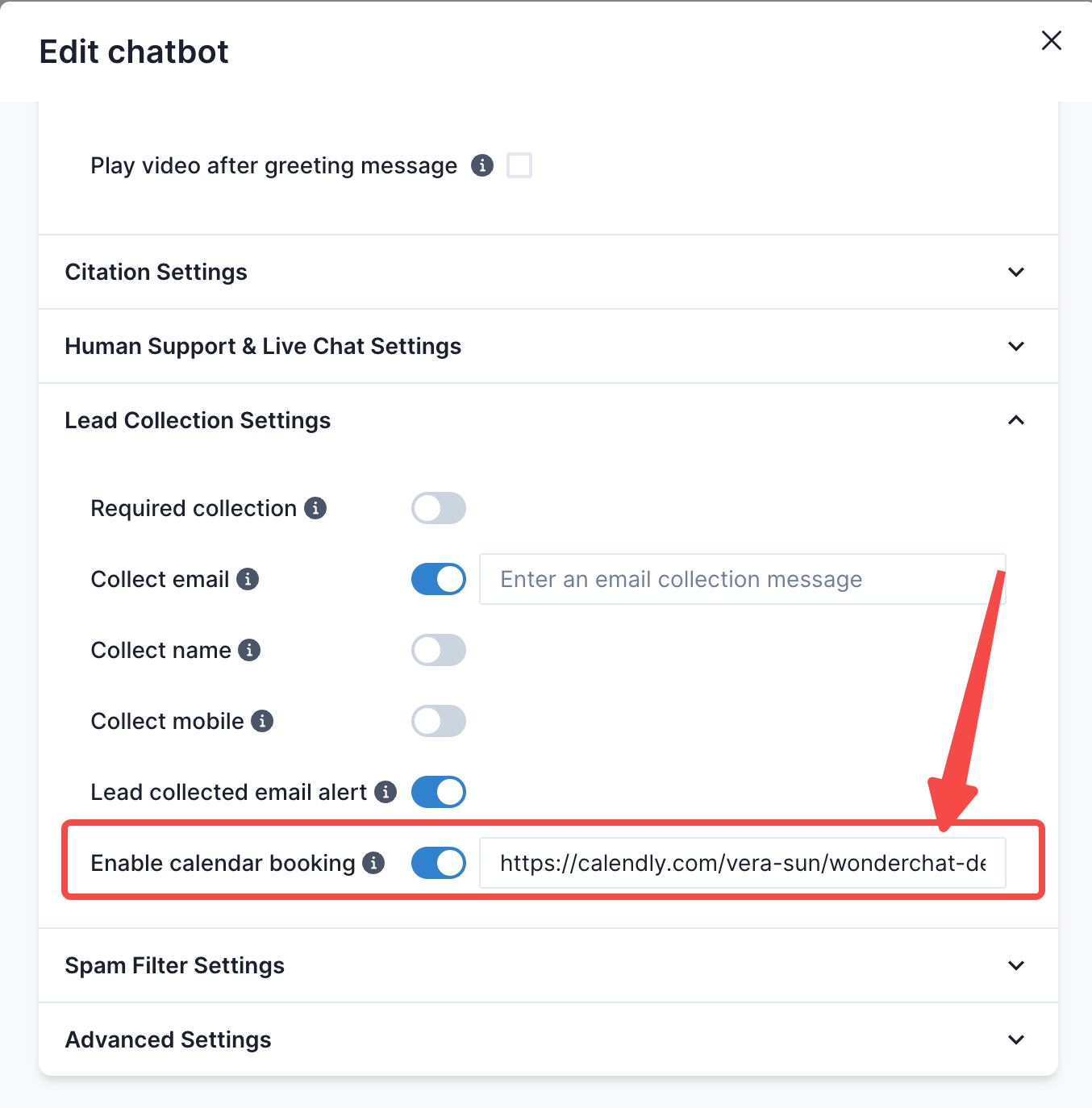Enable the Required collection toggle
The image size is (1092, 1108).
click(x=439, y=508)
